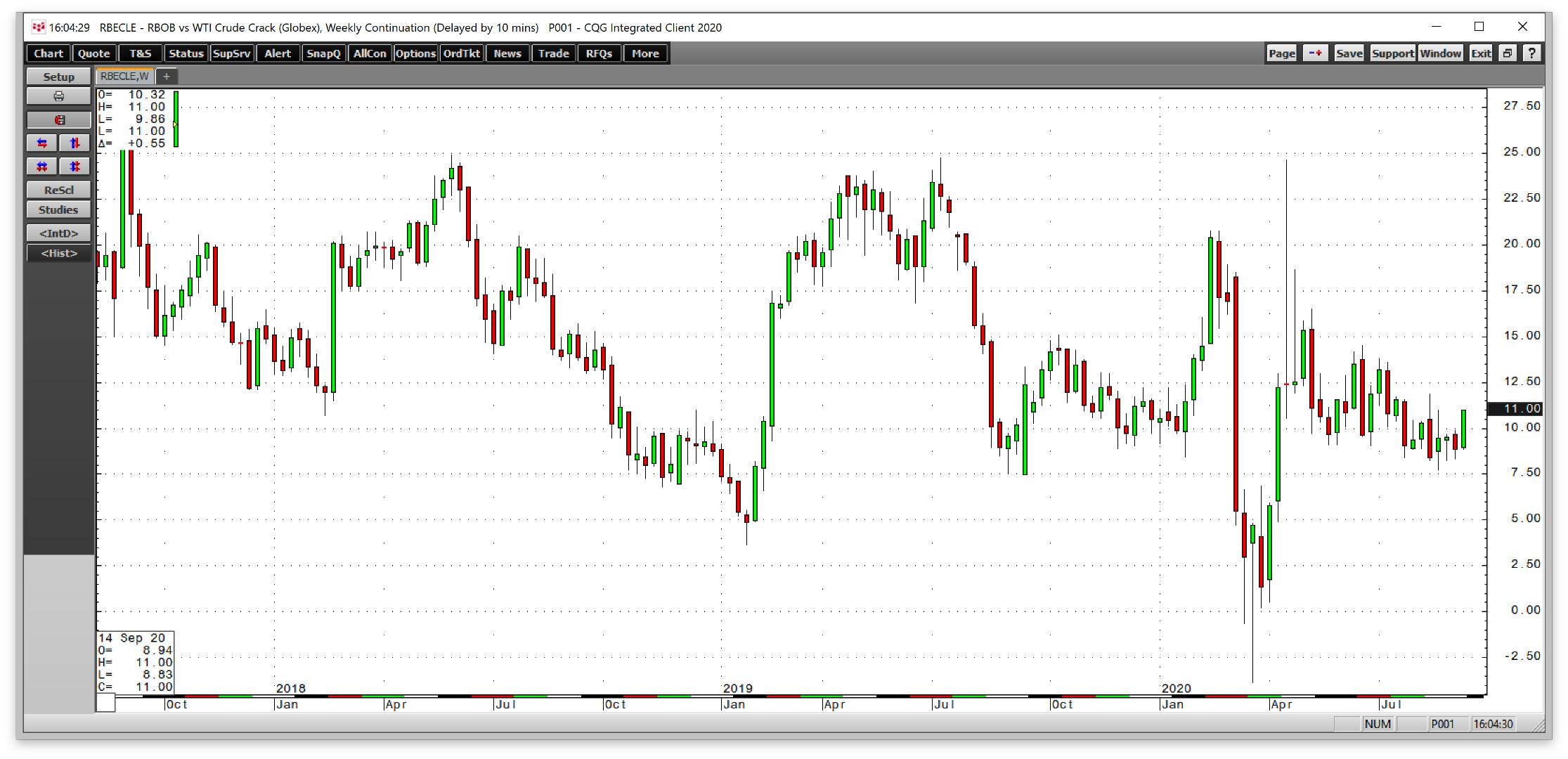1568x759 pixels.
Task: Click the Studies button
Action: (59, 210)
